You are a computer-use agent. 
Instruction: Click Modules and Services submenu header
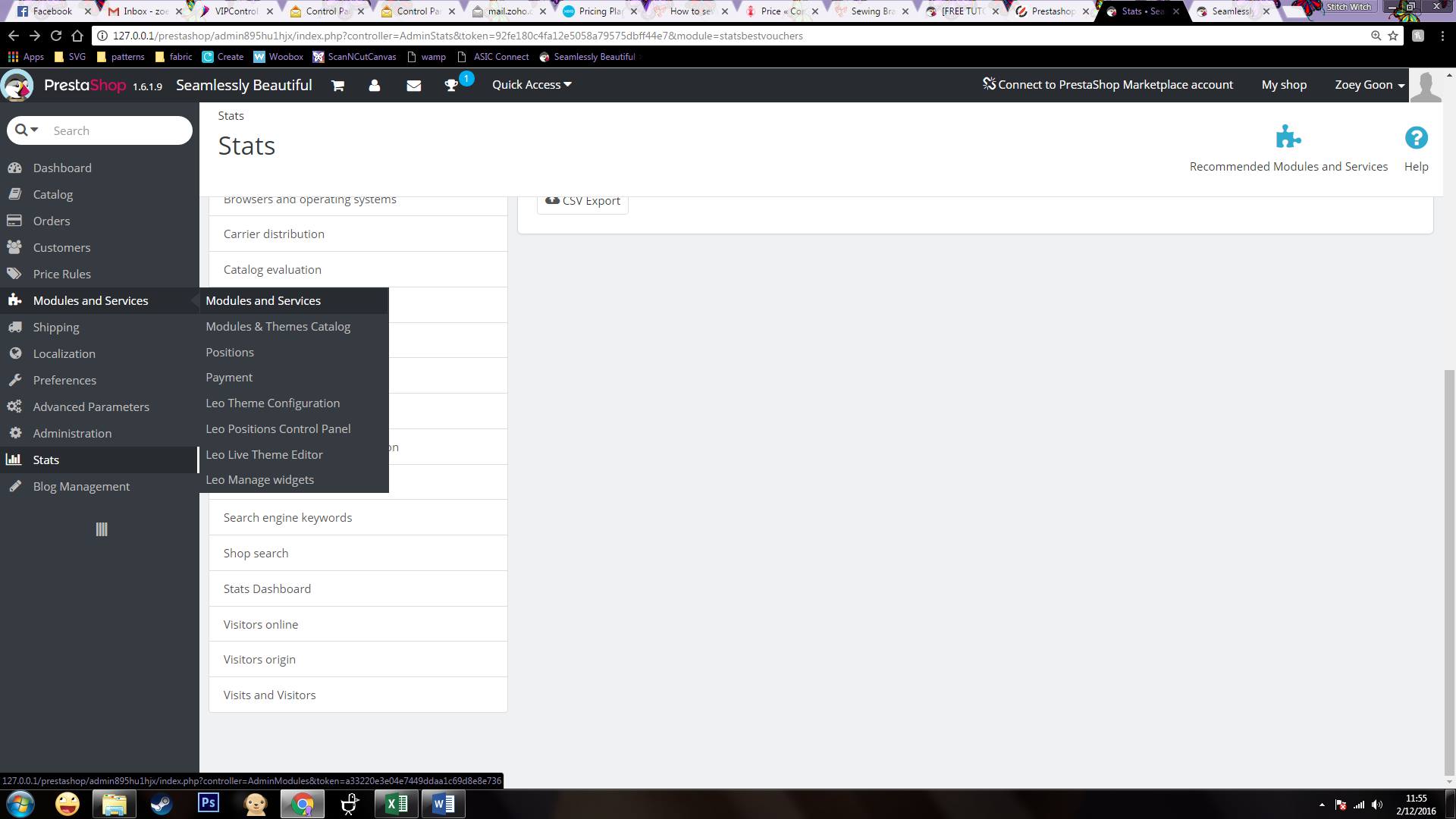263,301
